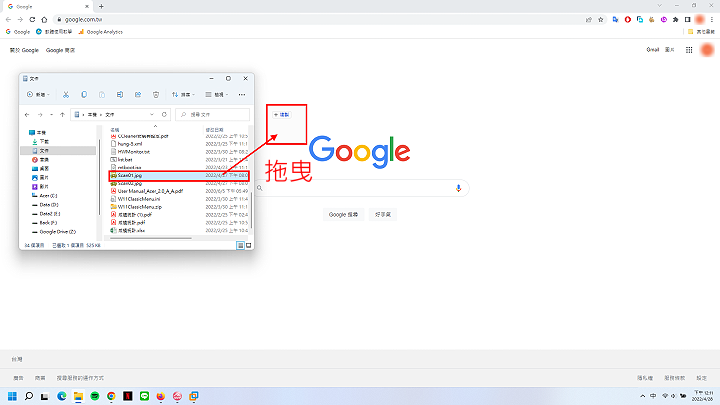Open Chrome three-dot menu
This screenshot has width=720, height=405.
click(x=712, y=20)
